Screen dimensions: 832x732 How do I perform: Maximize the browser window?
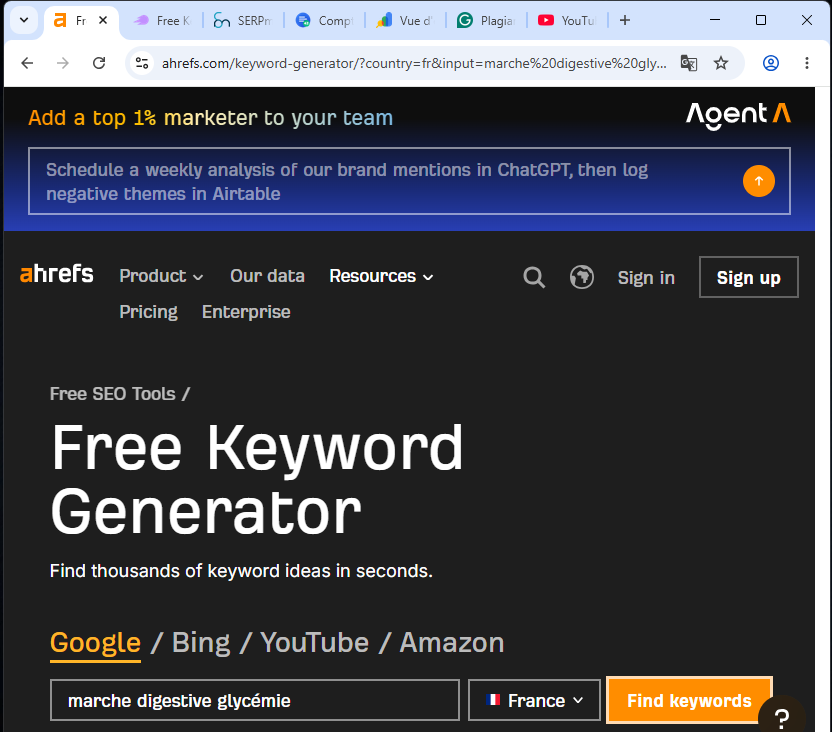[x=760, y=20]
